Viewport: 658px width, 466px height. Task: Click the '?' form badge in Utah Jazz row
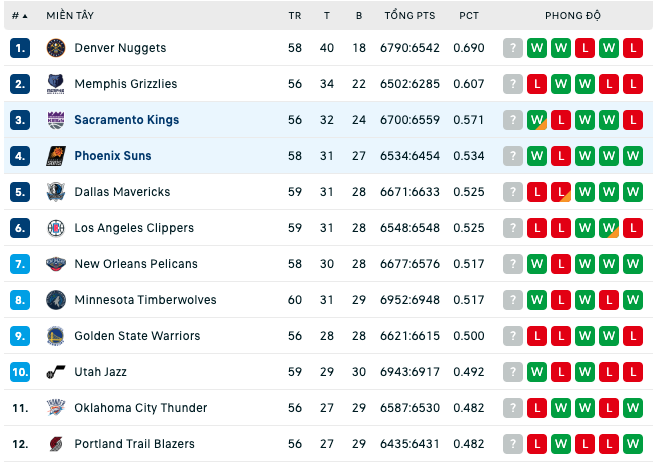tap(513, 372)
